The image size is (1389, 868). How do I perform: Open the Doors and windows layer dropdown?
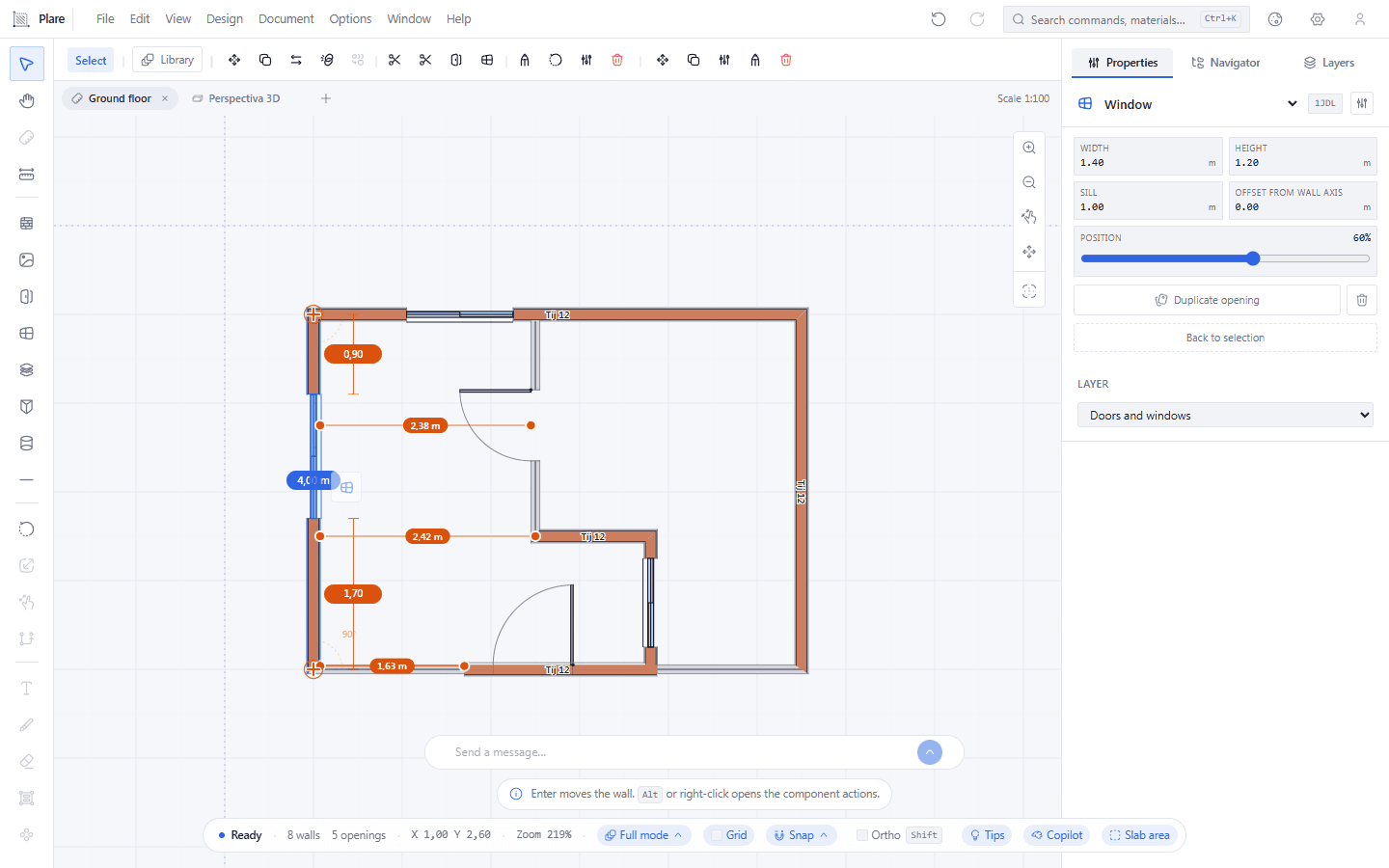tap(1225, 416)
